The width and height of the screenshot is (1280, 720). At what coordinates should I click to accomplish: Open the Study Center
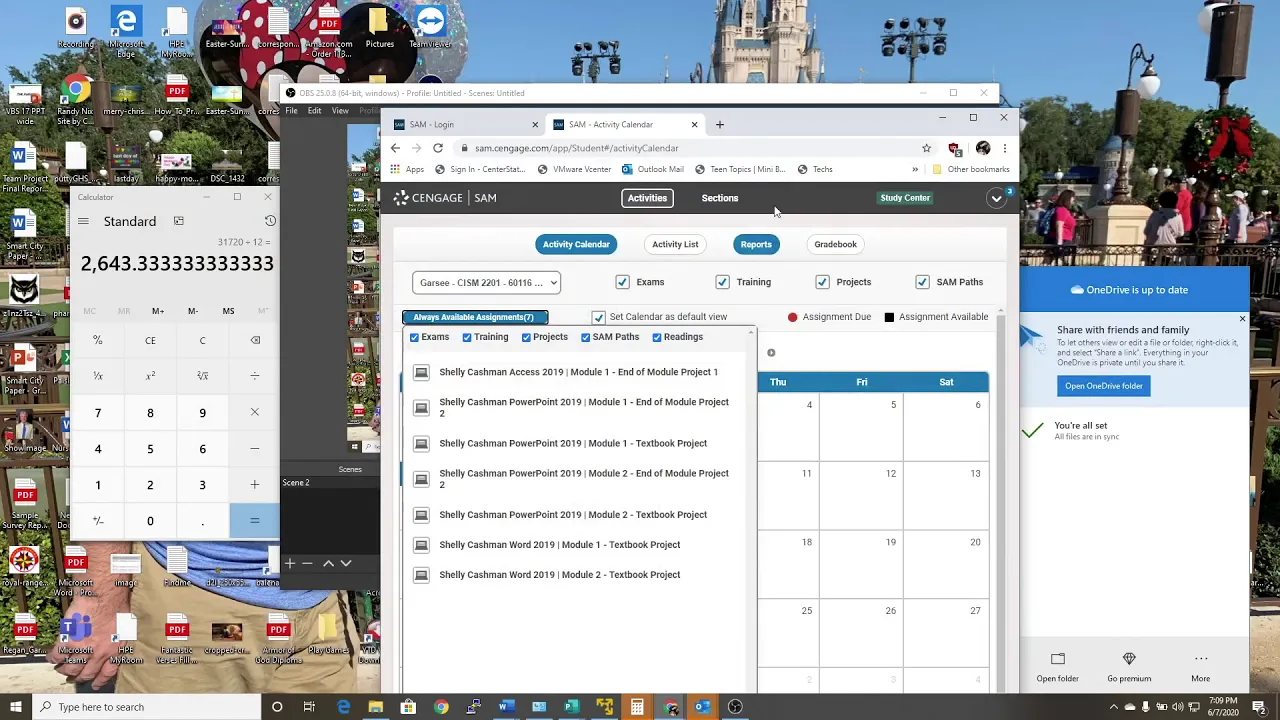click(x=905, y=198)
